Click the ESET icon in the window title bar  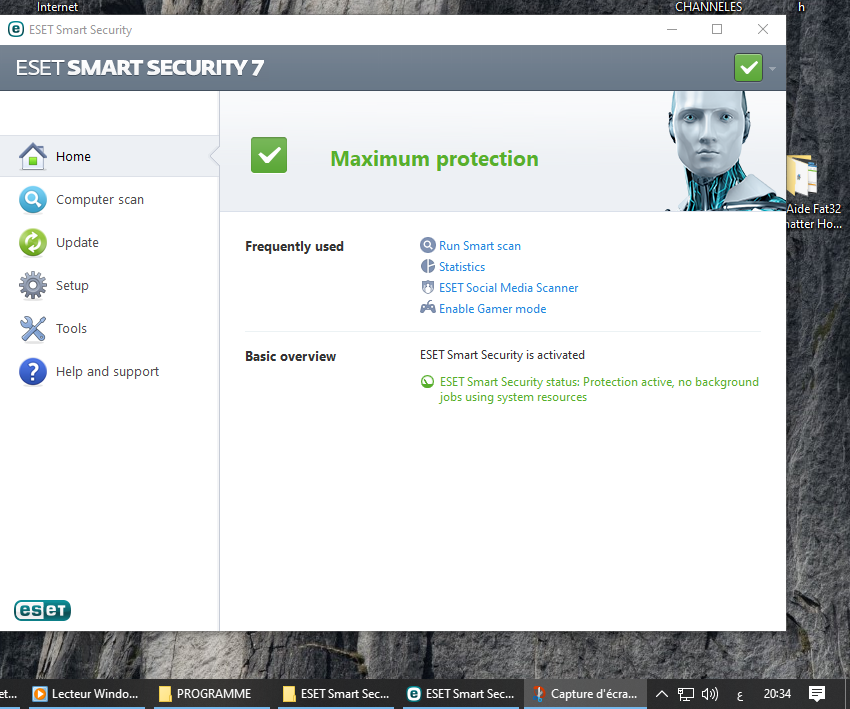16,29
